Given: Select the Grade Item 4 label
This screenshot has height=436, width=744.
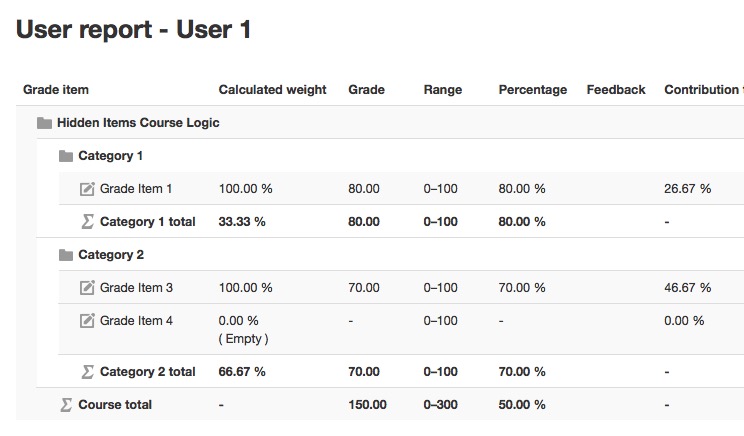Looking at the screenshot, I should coord(136,321).
